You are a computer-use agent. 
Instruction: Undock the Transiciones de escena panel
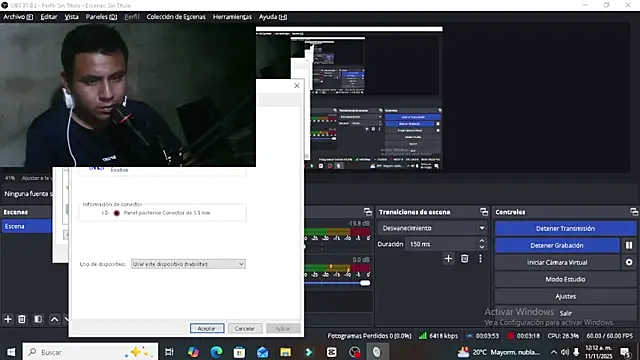[x=484, y=212]
